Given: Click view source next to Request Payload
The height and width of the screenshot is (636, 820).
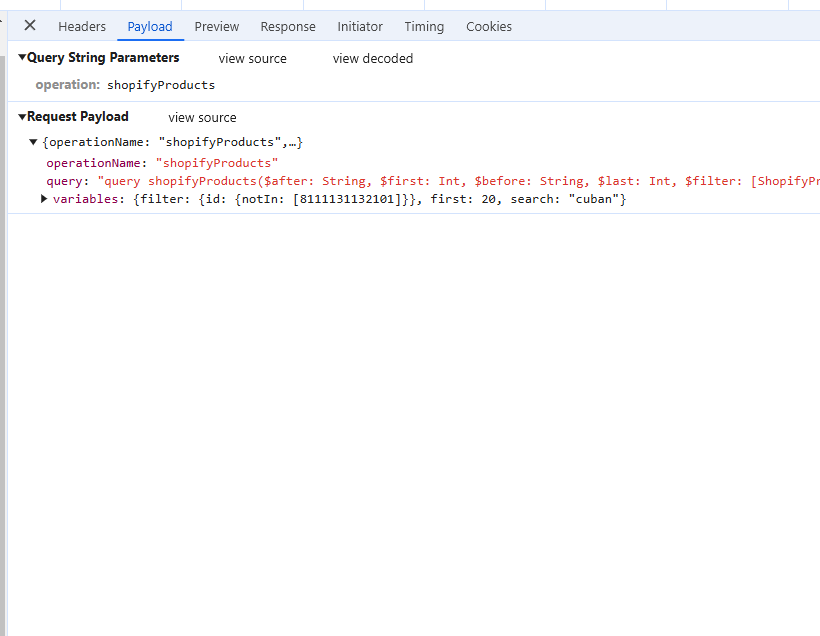Looking at the screenshot, I should coord(202,117).
